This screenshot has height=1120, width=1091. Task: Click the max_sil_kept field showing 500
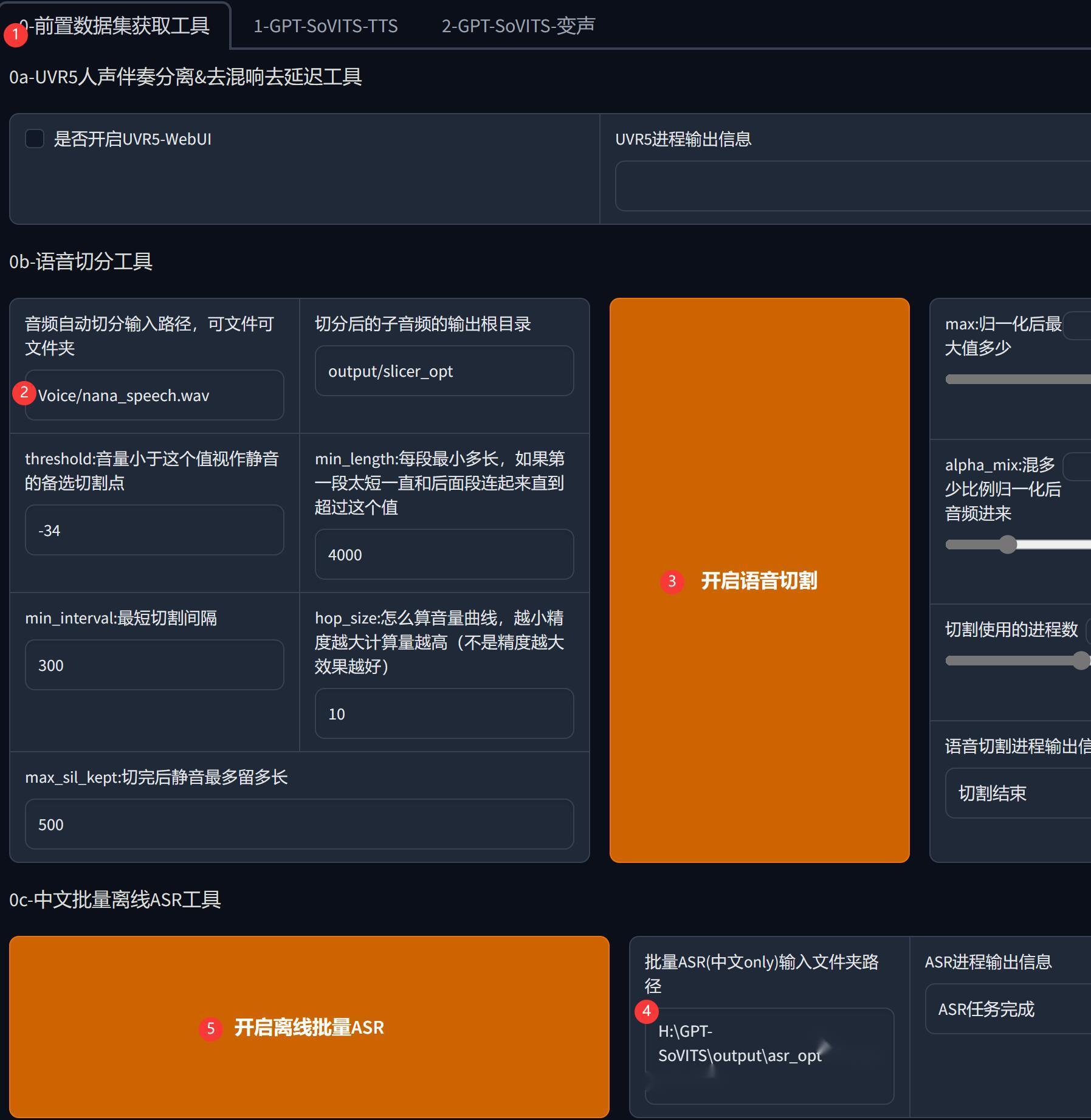pyautogui.click(x=299, y=824)
